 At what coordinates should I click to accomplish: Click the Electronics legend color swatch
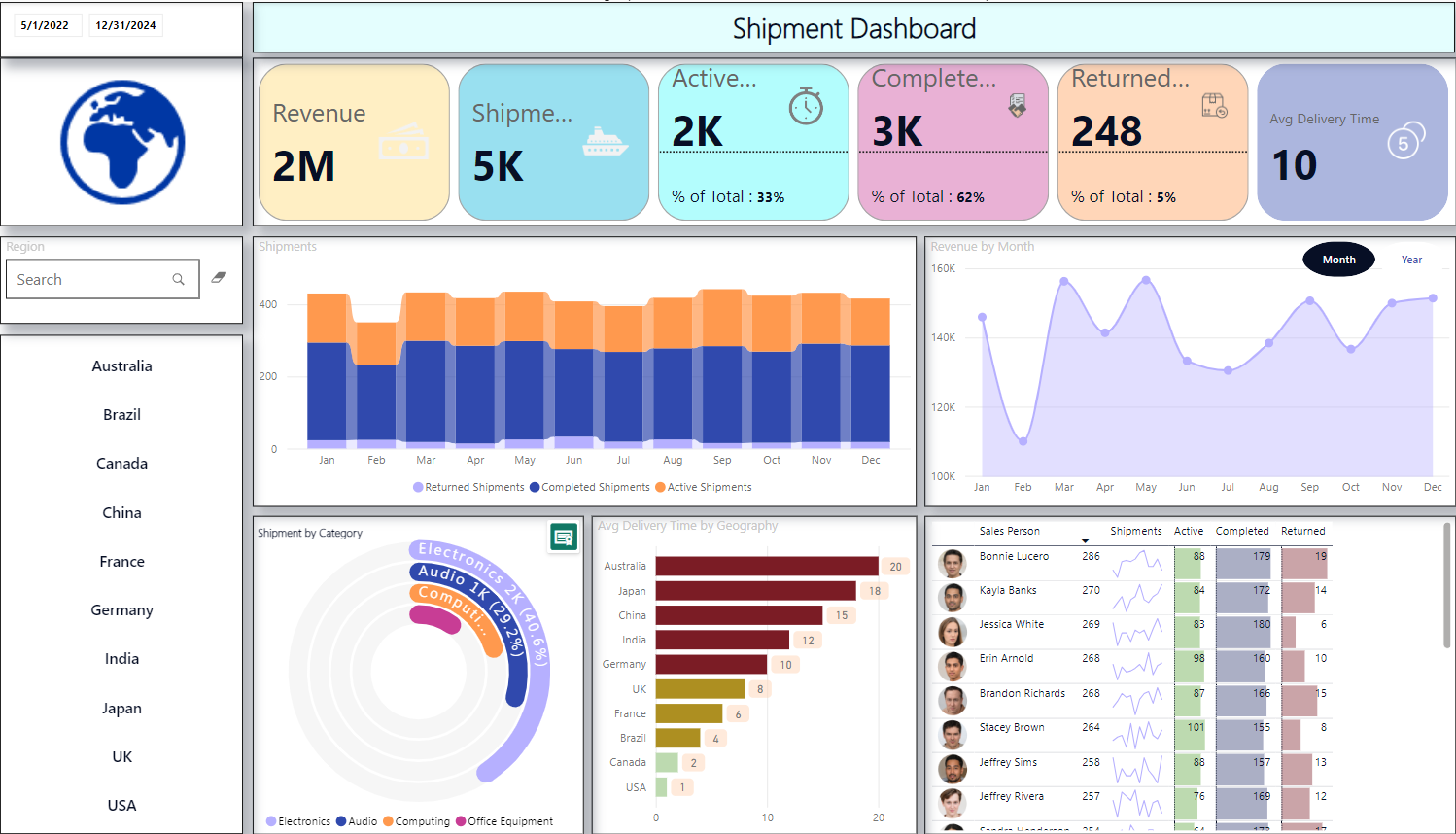(271, 821)
